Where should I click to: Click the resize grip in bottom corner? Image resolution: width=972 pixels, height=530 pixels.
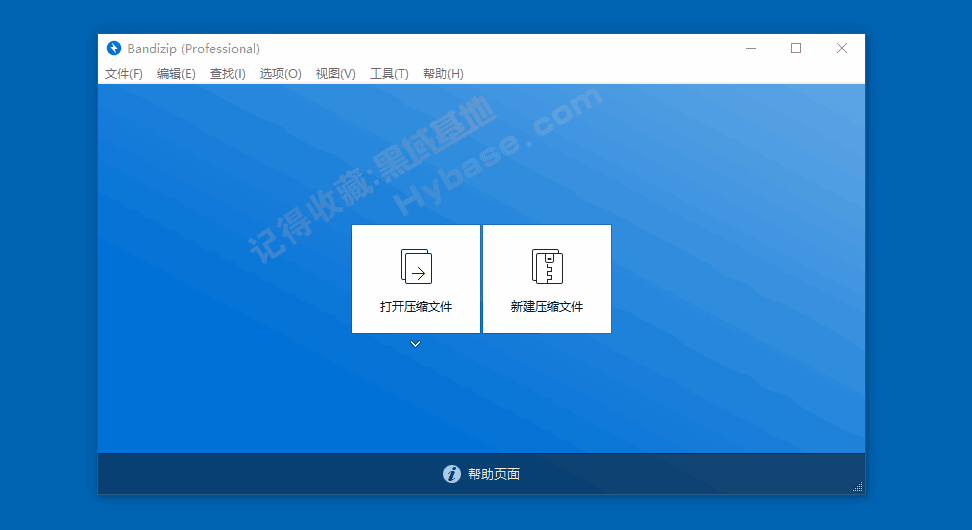(x=858, y=487)
